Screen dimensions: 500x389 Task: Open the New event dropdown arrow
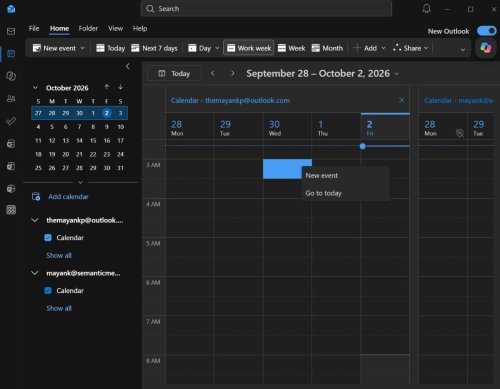82,48
